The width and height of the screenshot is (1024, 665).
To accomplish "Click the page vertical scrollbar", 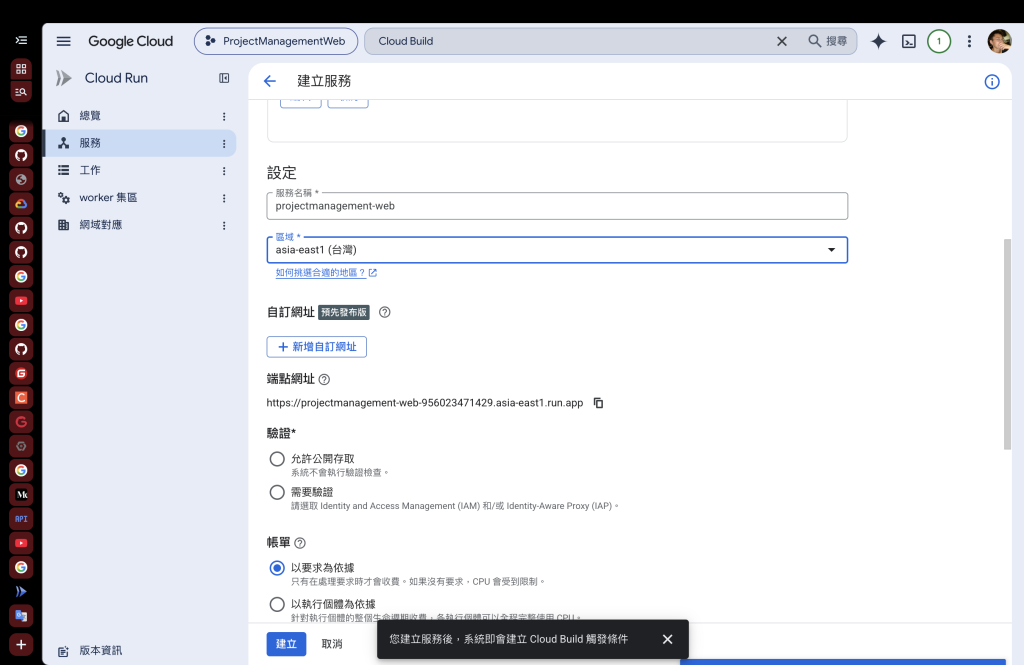I will coord(1007,344).
